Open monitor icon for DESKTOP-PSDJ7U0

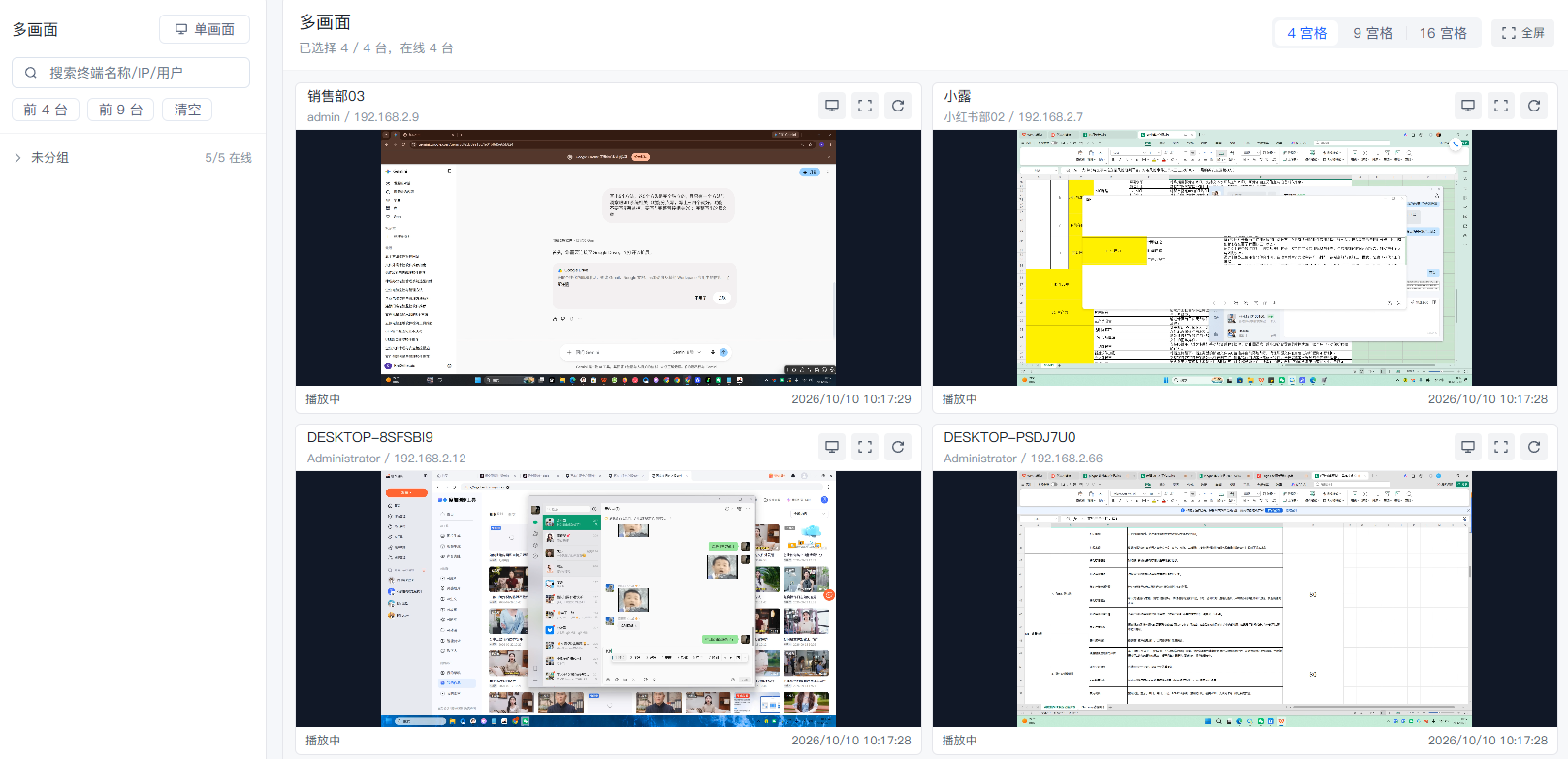tap(1468, 447)
